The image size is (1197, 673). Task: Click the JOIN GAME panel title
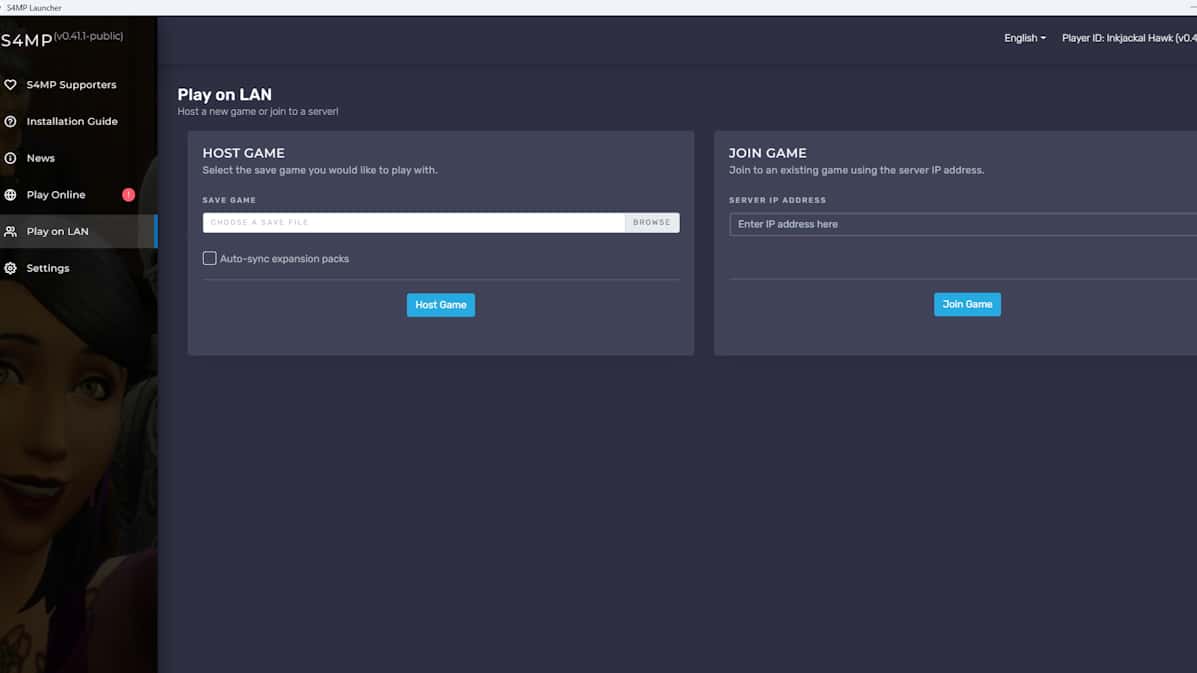coord(767,153)
